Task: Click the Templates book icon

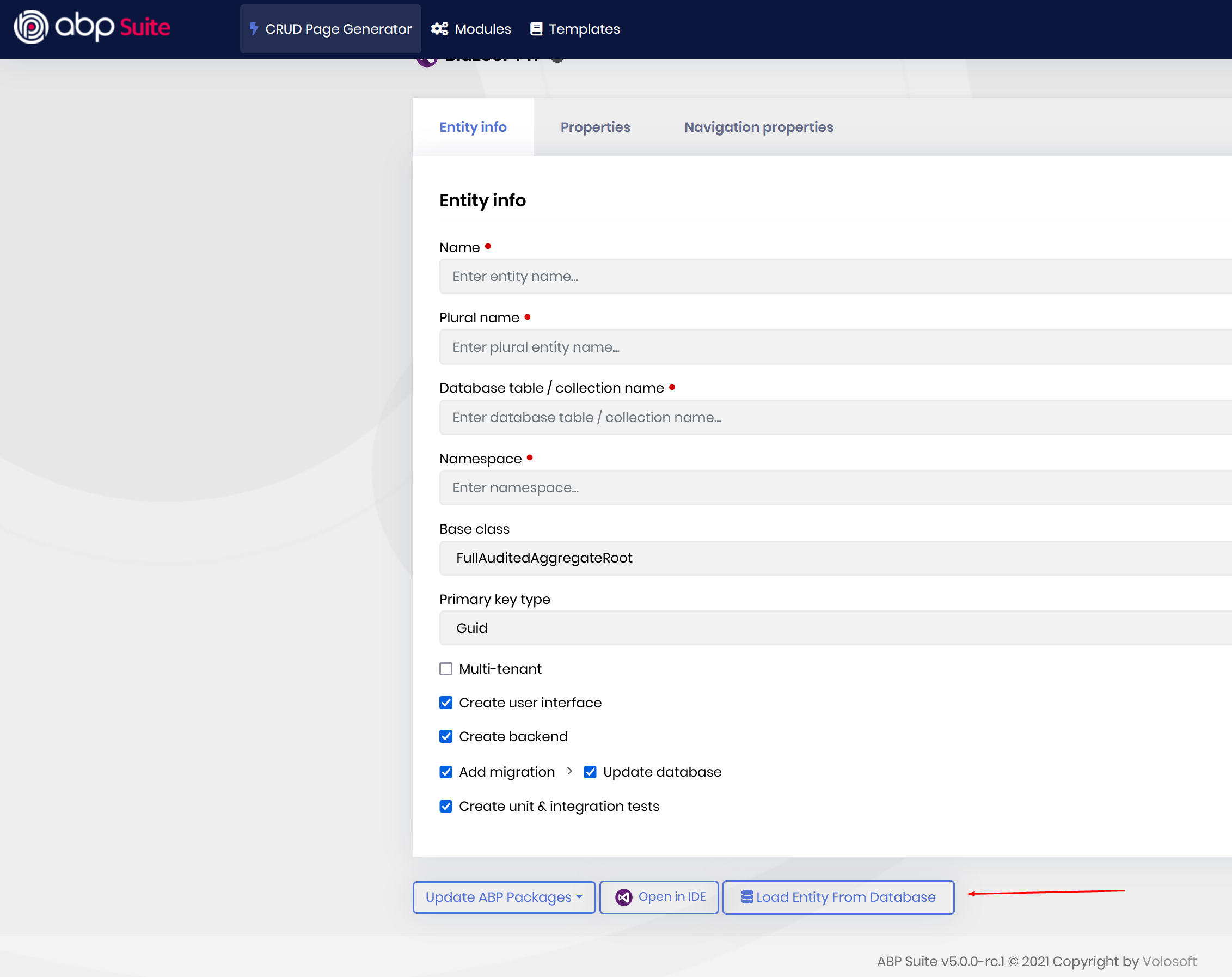Action: coord(536,28)
